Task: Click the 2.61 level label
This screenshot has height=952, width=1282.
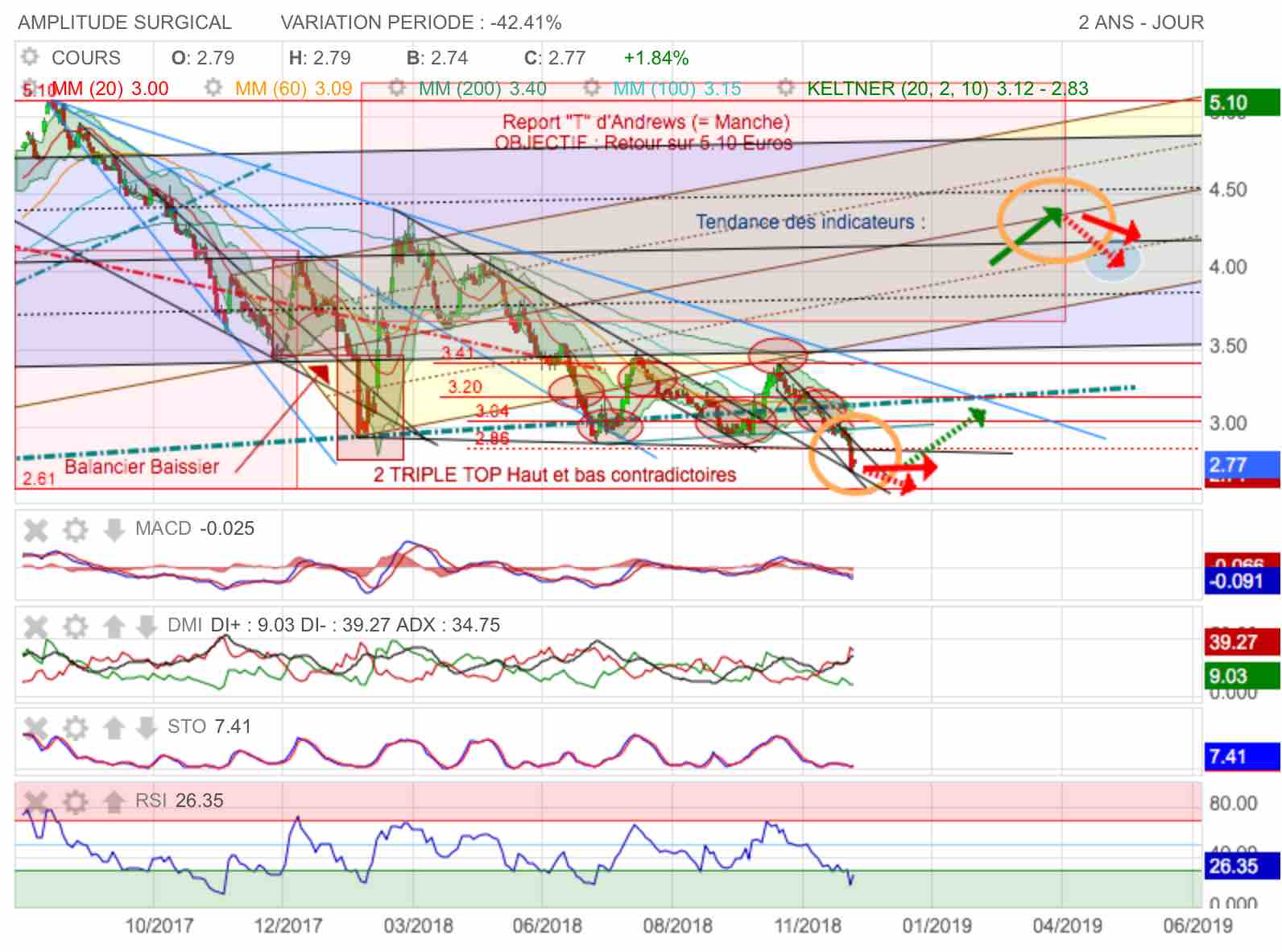Action: tap(39, 478)
